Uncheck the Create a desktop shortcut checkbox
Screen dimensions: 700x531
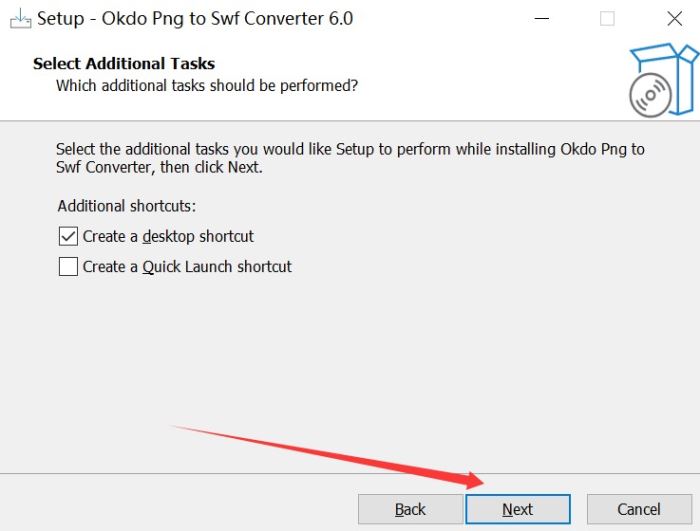pos(68,237)
